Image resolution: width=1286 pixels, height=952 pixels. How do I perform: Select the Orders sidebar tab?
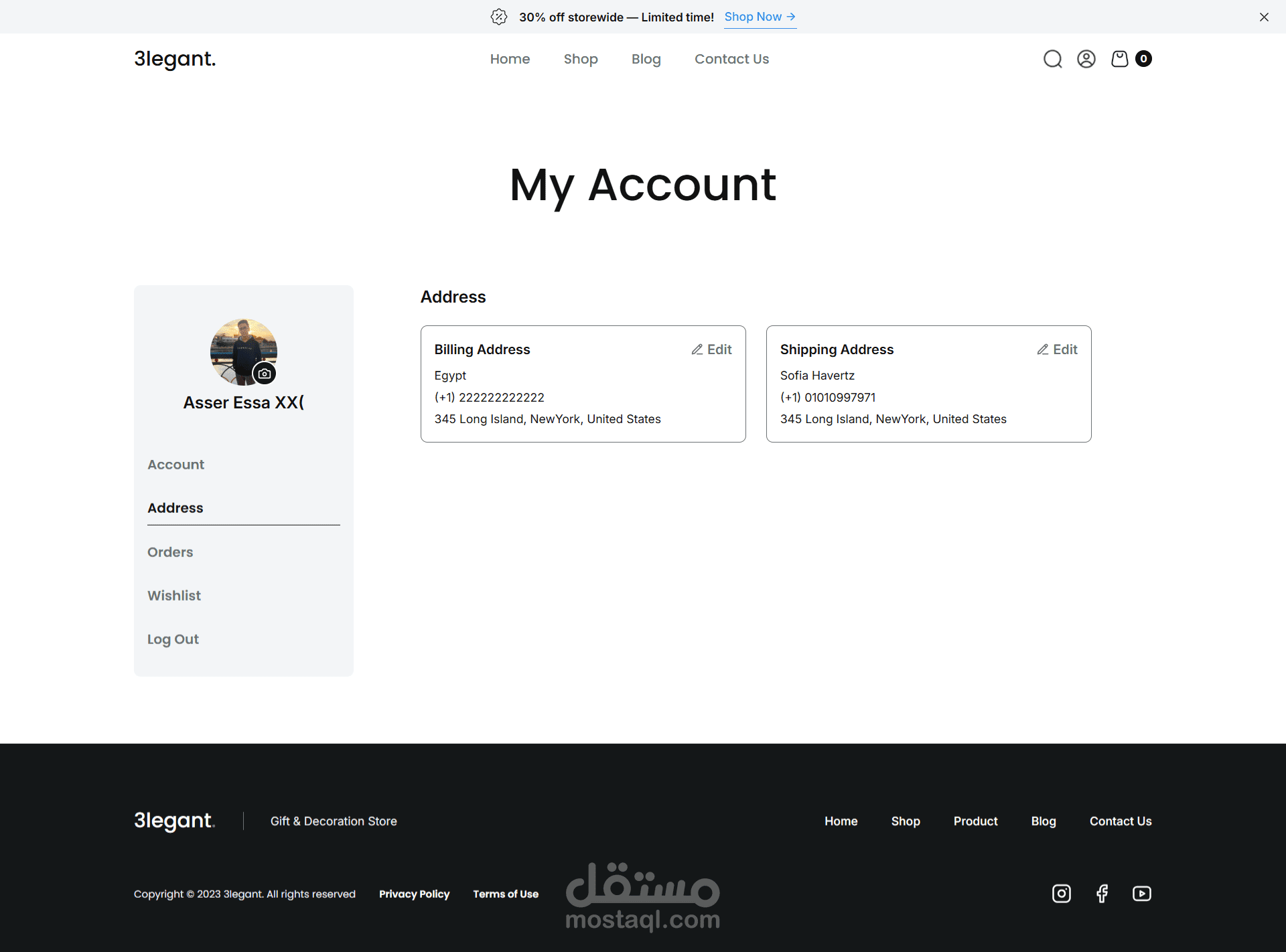(x=170, y=552)
